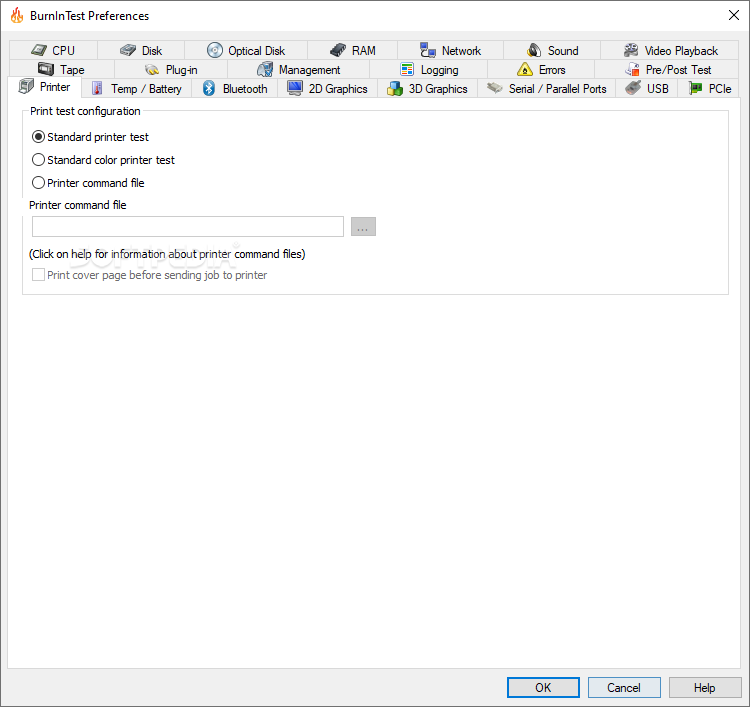Click the CPU chip icon

(x=39, y=50)
